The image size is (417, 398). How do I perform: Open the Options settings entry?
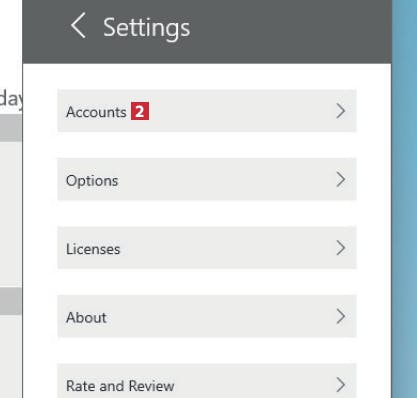pyautogui.click(x=207, y=179)
